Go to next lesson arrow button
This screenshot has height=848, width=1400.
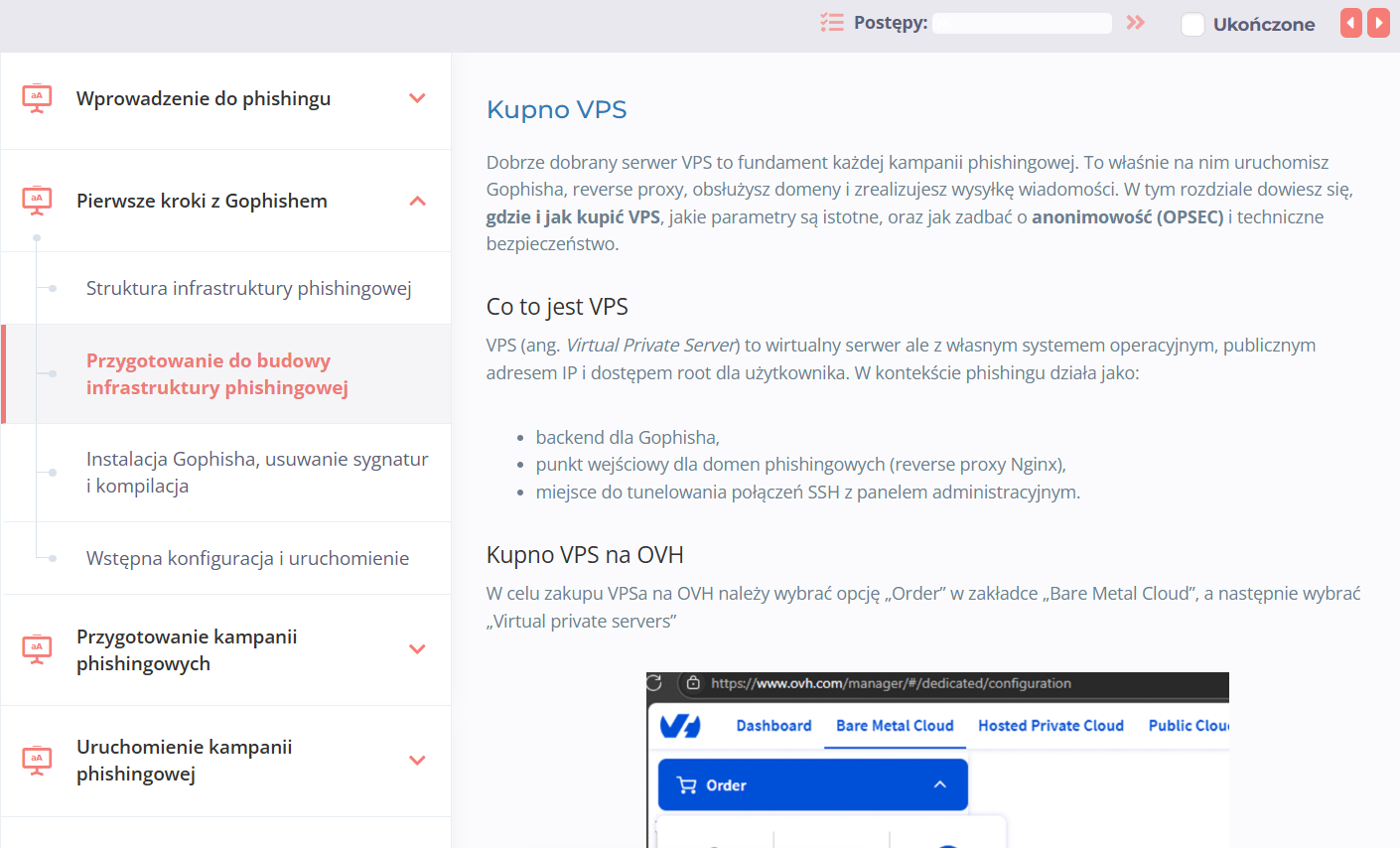[1378, 23]
